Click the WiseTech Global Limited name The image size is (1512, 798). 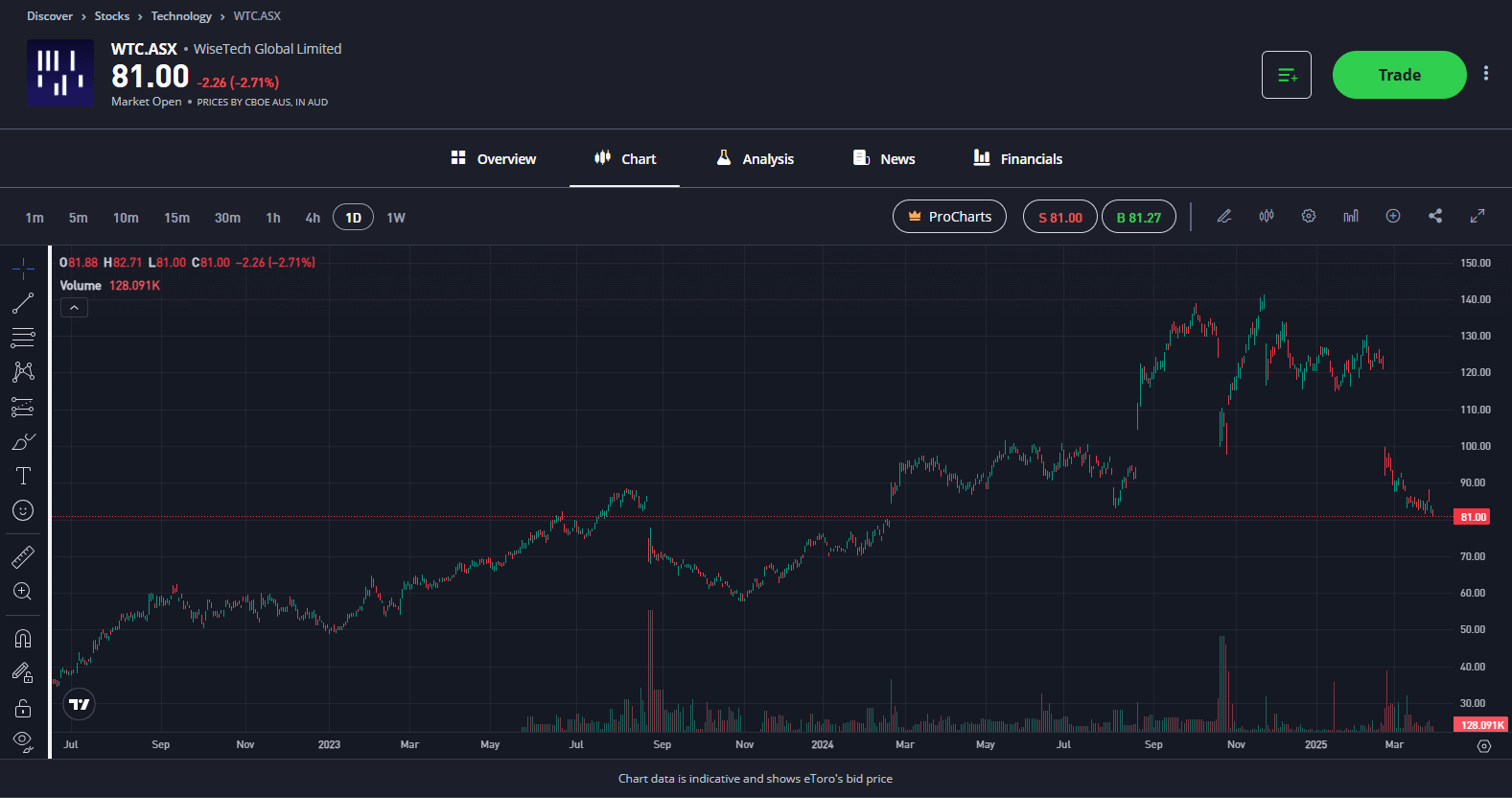(268, 49)
